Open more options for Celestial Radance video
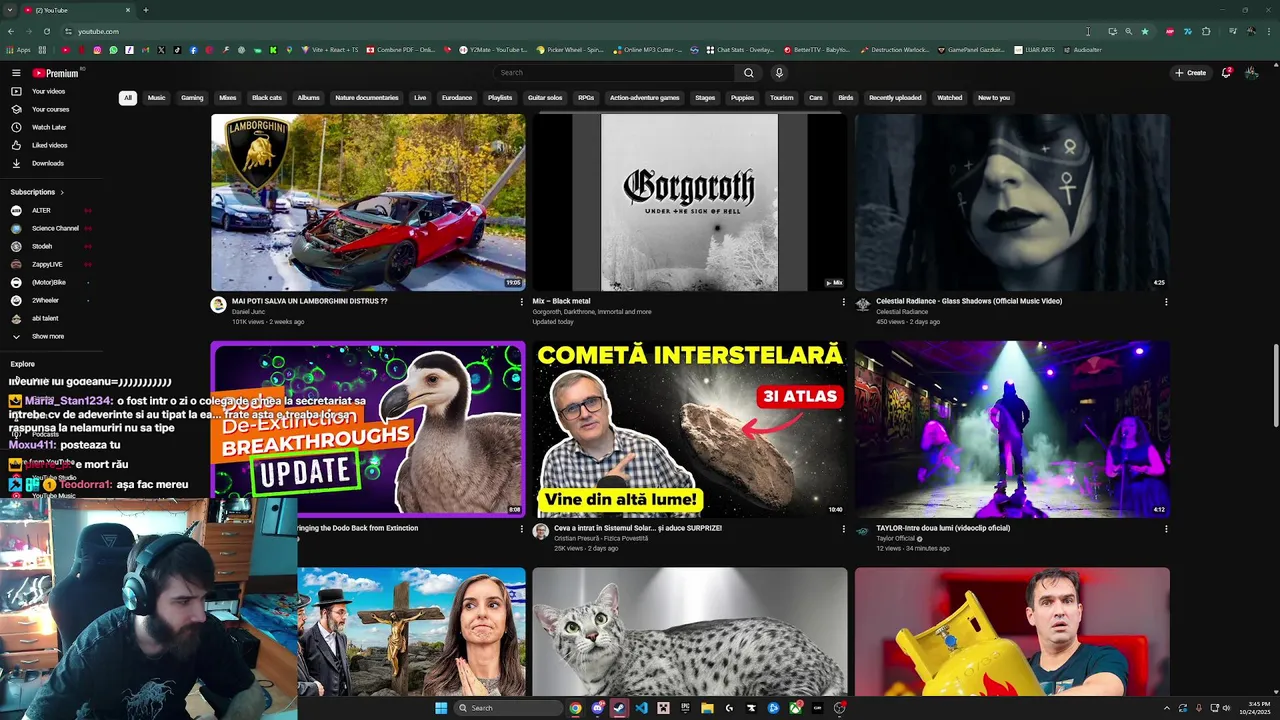Viewport: 1280px width, 720px height. [x=1165, y=301]
